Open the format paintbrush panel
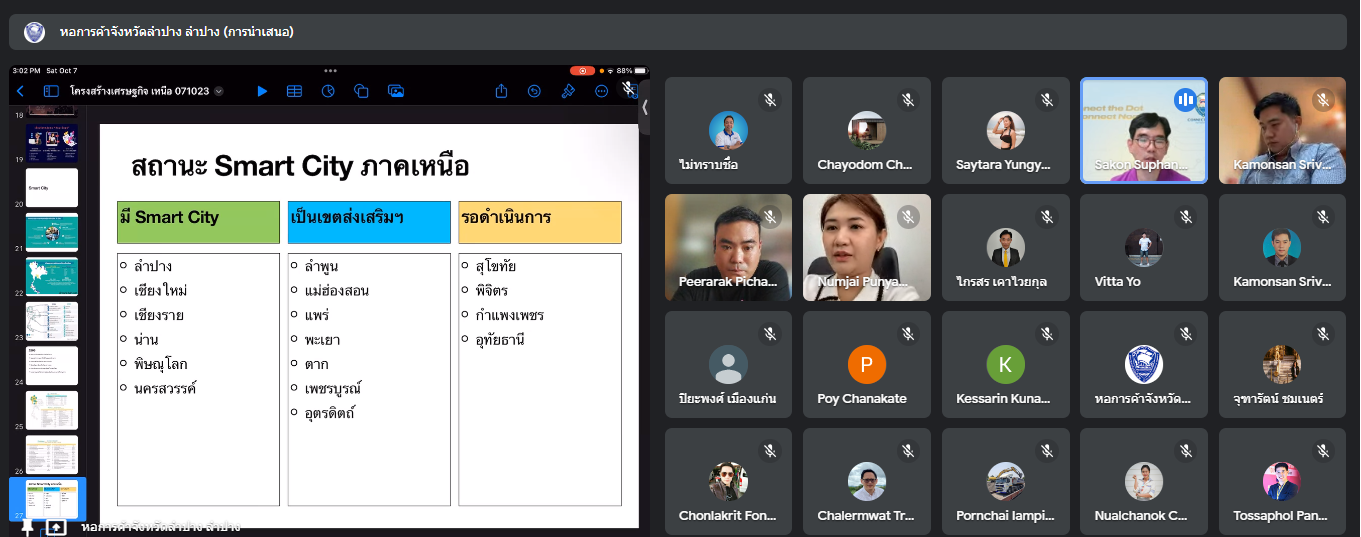Viewport: 1361px width, 537px height. click(x=568, y=91)
